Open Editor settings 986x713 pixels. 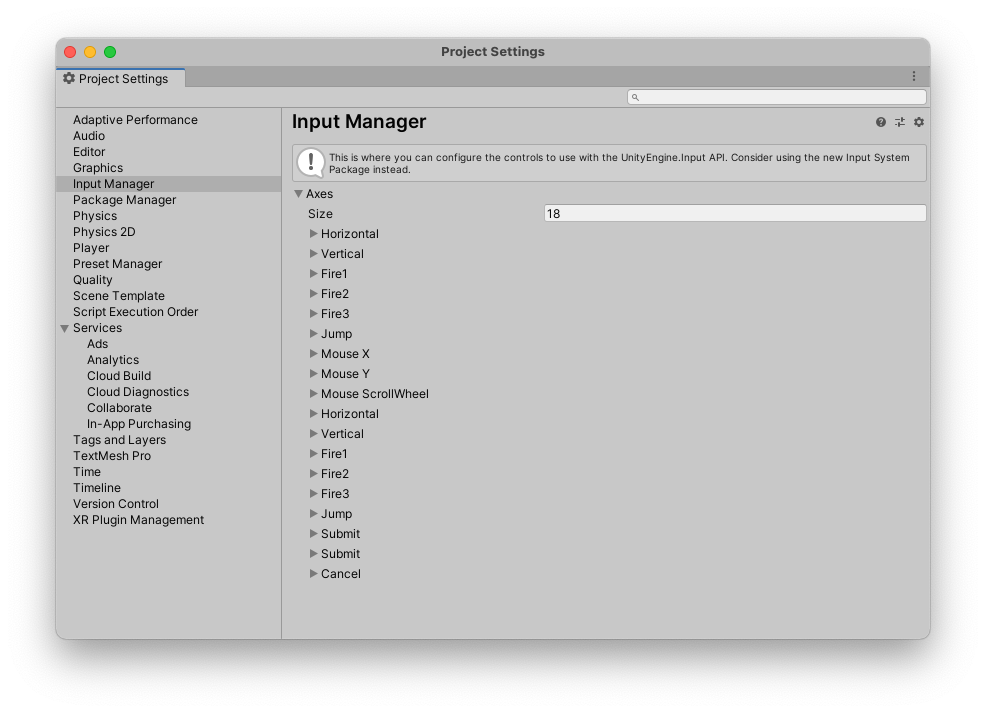tap(89, 152)
